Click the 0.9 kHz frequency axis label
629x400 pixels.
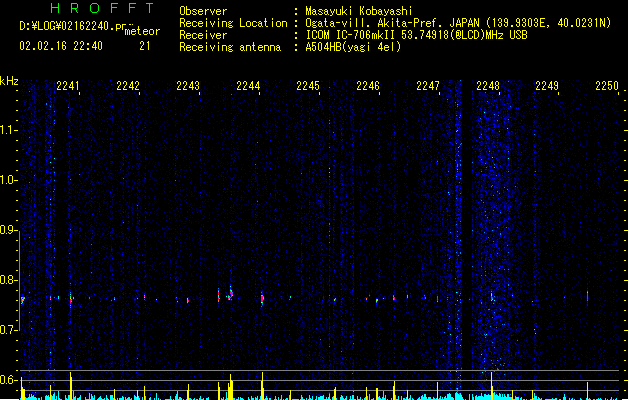coord(8,230)
